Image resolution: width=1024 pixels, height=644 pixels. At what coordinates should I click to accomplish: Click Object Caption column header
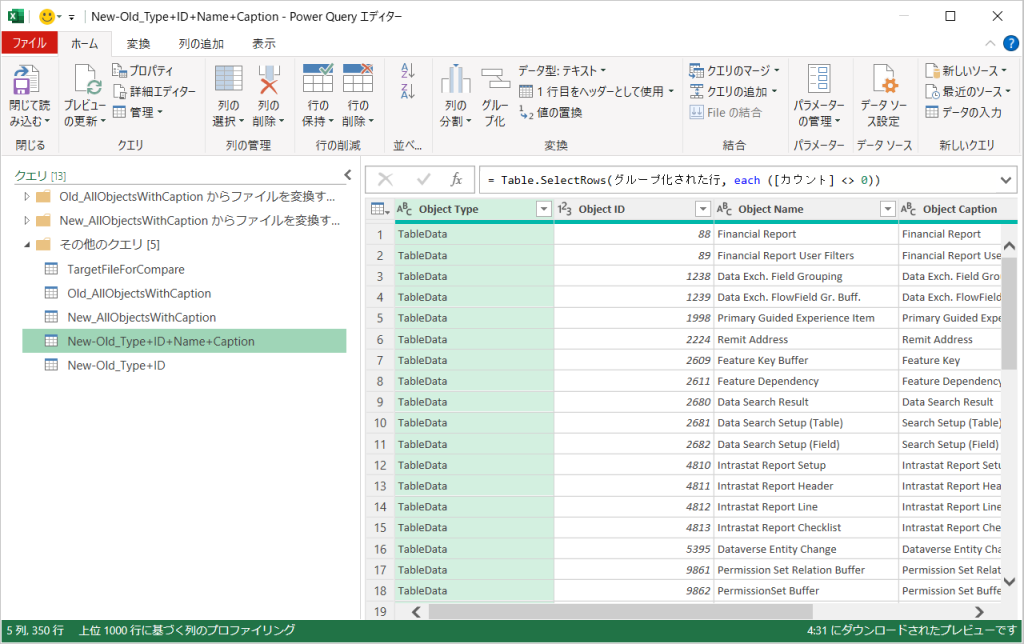point(957,209)
